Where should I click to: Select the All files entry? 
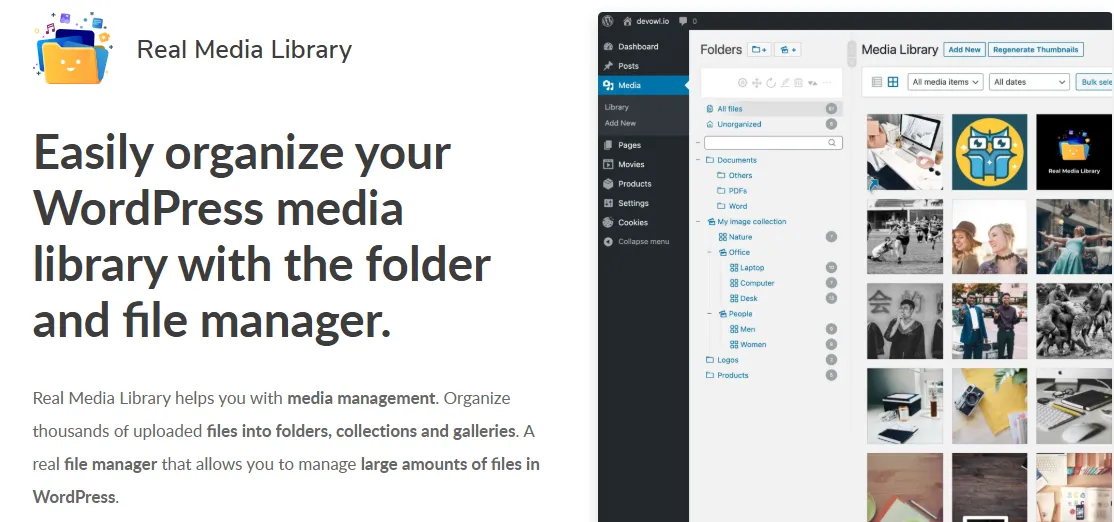tap(772, 109)
